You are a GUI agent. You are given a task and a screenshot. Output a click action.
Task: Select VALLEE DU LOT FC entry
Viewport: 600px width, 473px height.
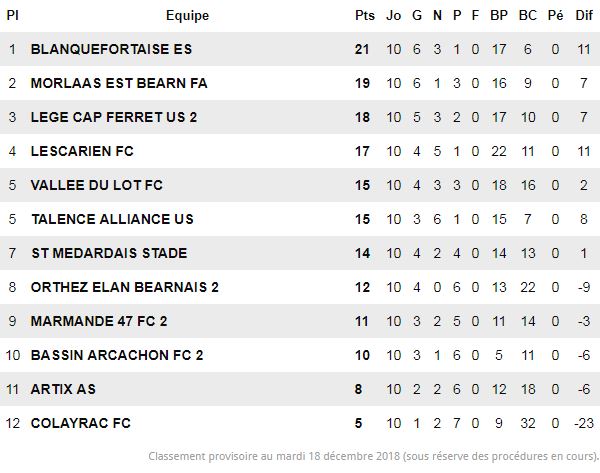click(x=97, y=185)
